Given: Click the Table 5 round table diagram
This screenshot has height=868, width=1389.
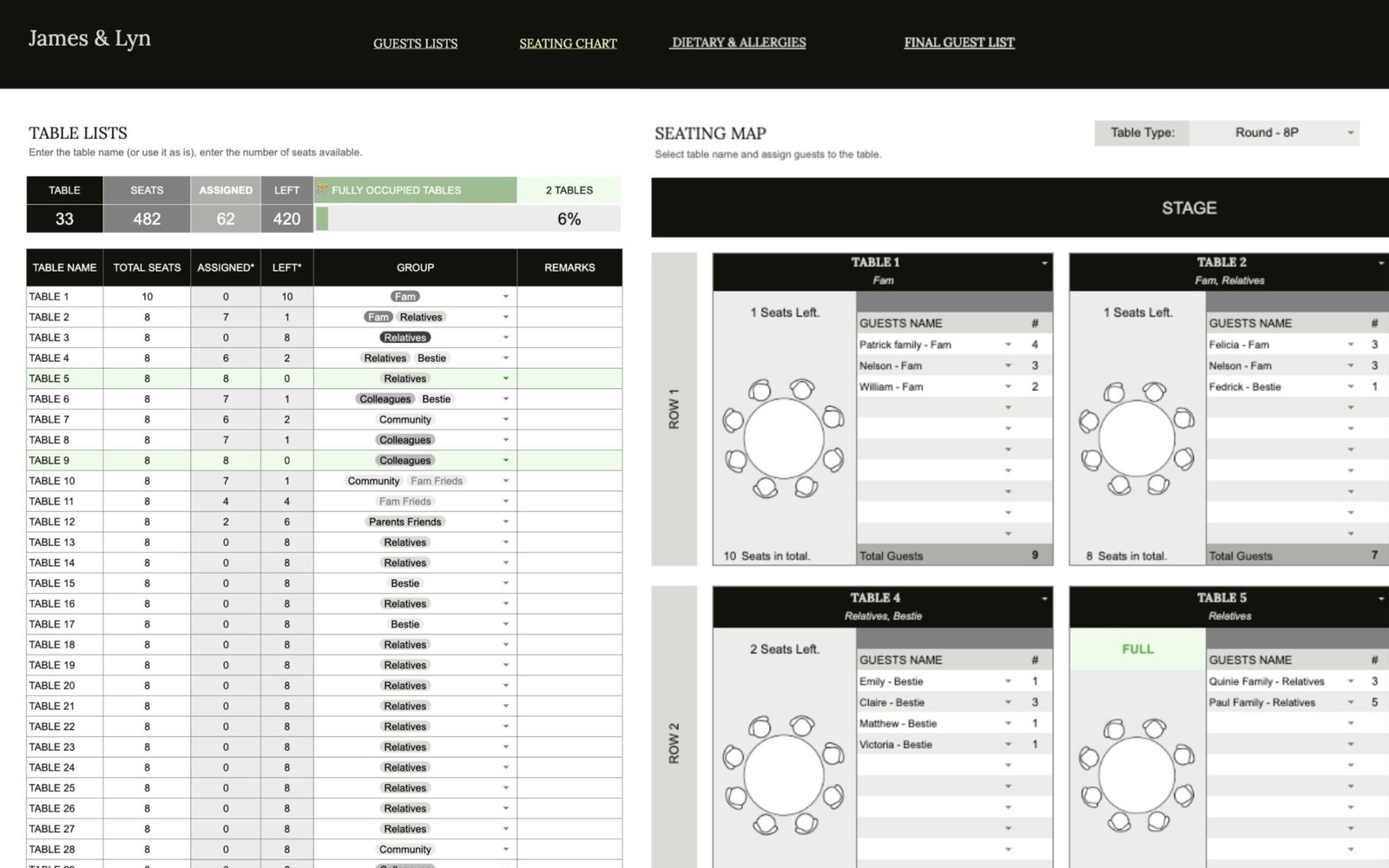Looking at the screenshot, I should [1136, 775].
